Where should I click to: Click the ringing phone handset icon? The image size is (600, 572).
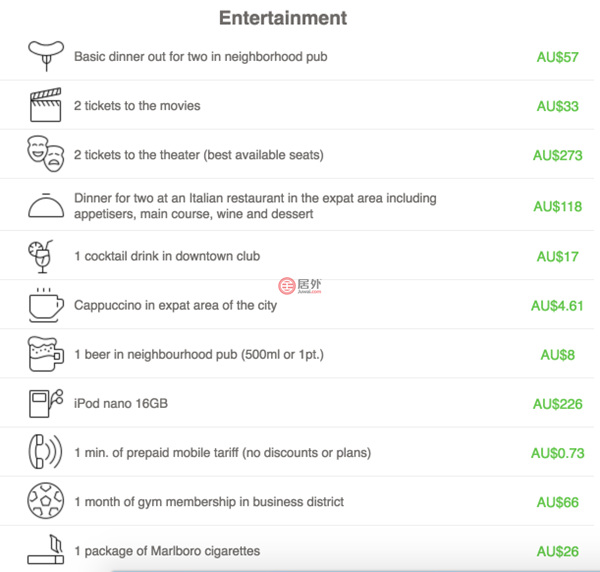pos(45,452)
